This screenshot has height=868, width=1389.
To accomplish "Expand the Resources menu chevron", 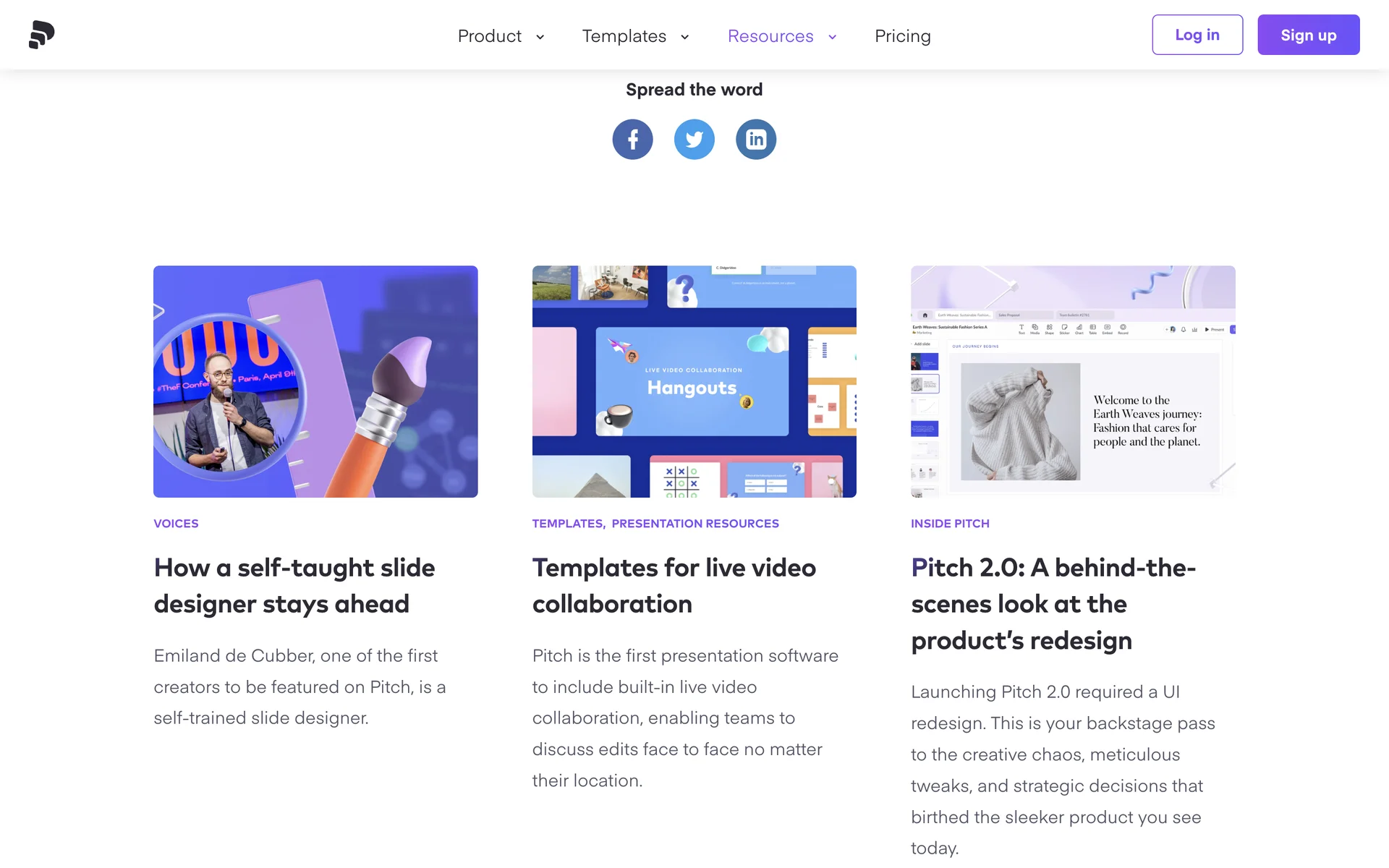I will coord(832,37).
